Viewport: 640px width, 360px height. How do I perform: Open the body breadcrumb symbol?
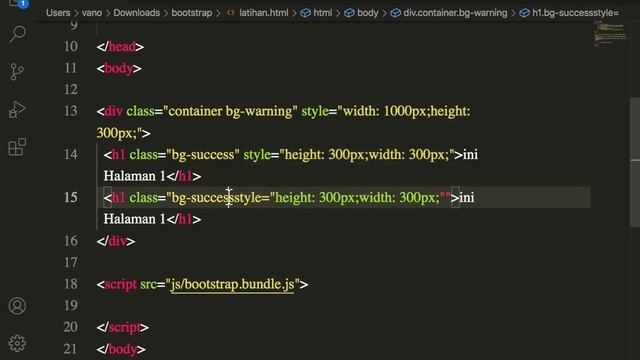[361, 13]
